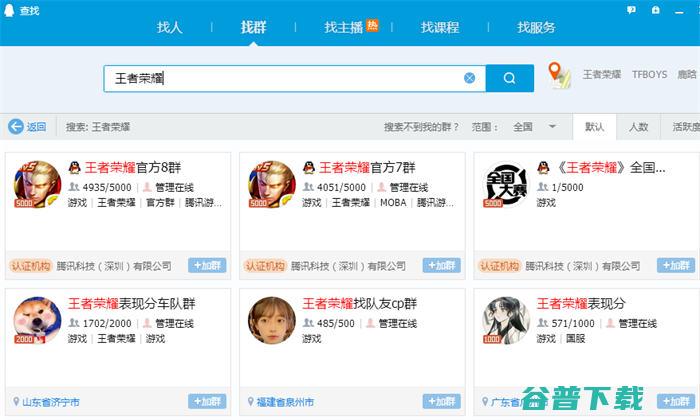Click the 搜索不到我的群？ link
This screenshot has width=700, height=420.
coord(421,127)
